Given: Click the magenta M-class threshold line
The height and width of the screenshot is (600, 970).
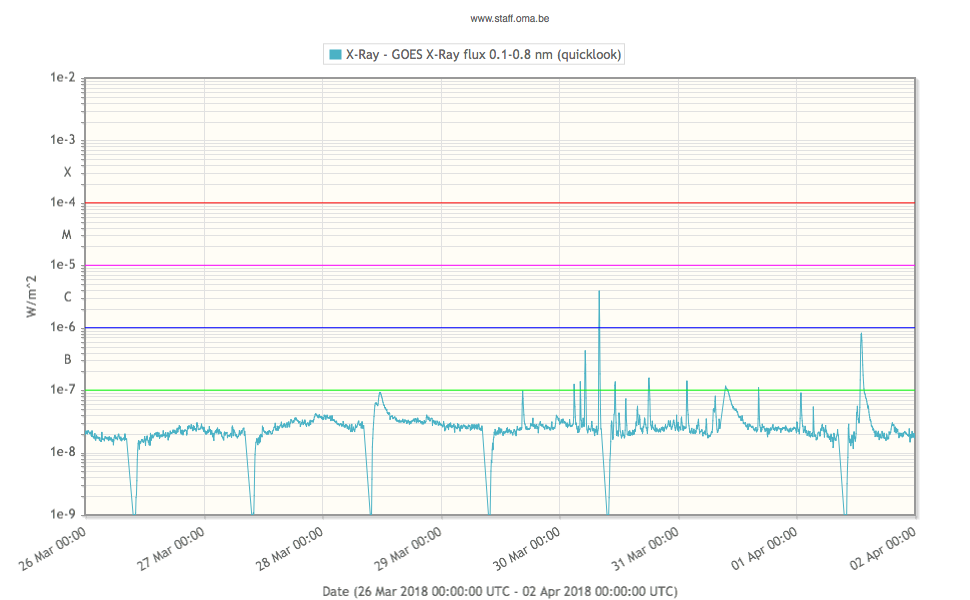Looking at the screenshot, I should click(500, 265).
